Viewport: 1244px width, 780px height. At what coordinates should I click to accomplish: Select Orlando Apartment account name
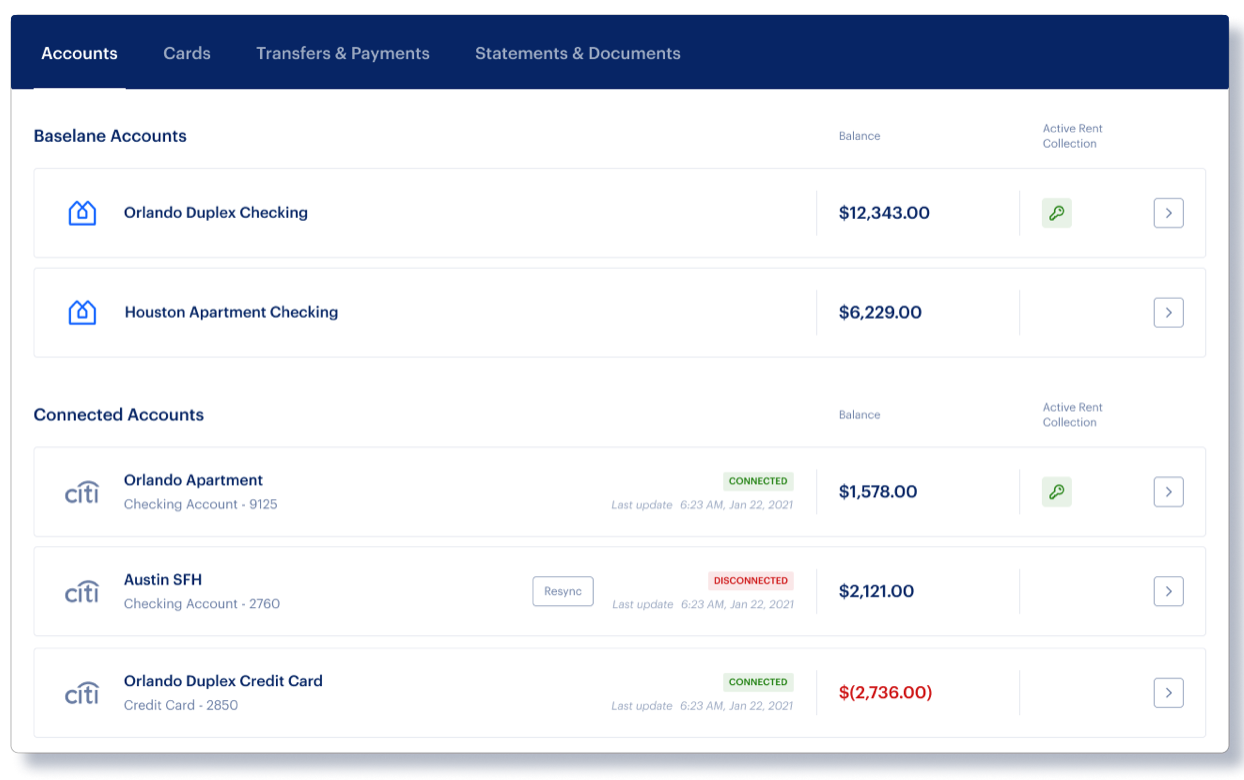pos(193,480)
